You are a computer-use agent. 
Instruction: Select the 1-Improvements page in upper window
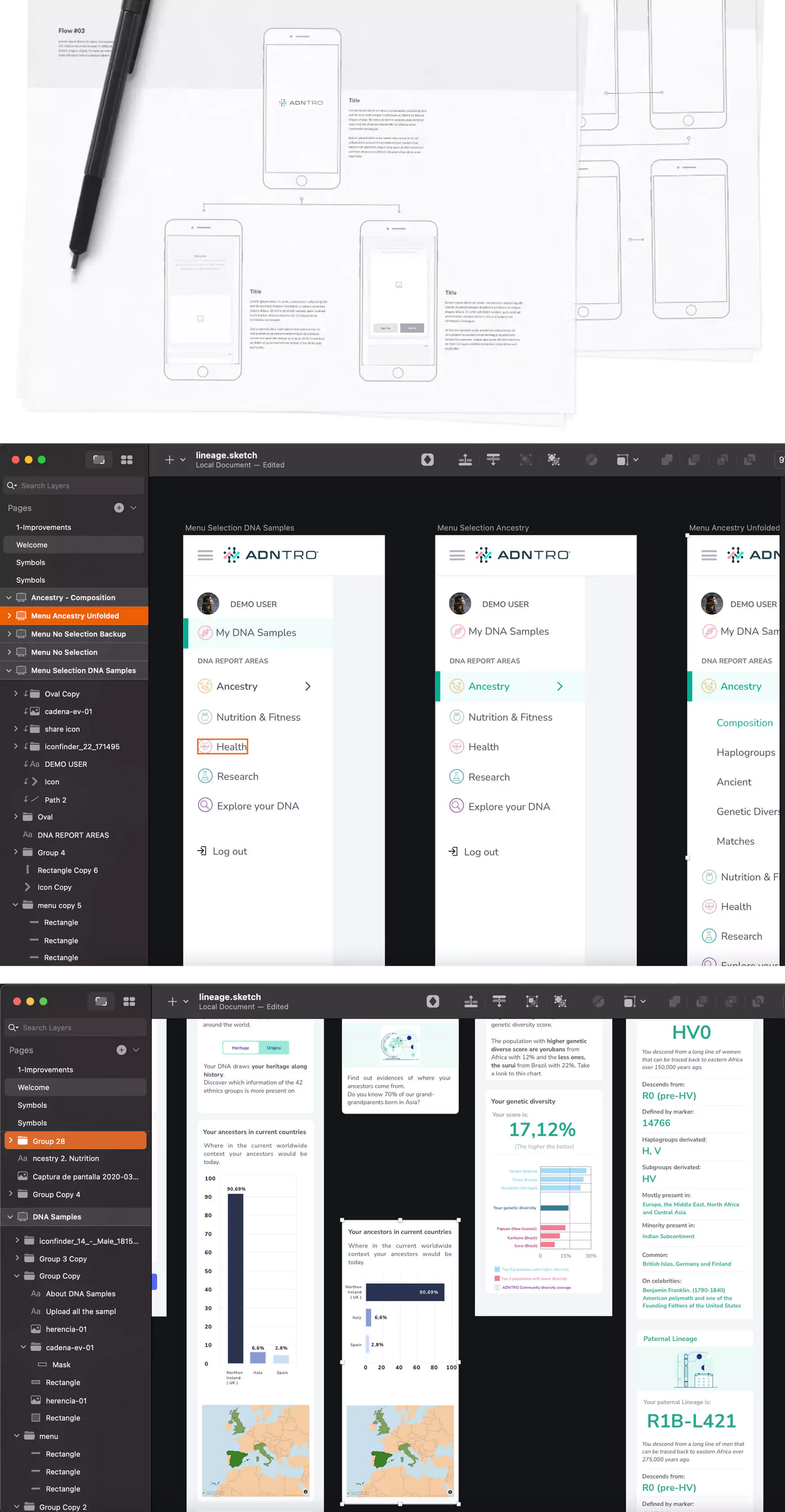pos(43,527)
